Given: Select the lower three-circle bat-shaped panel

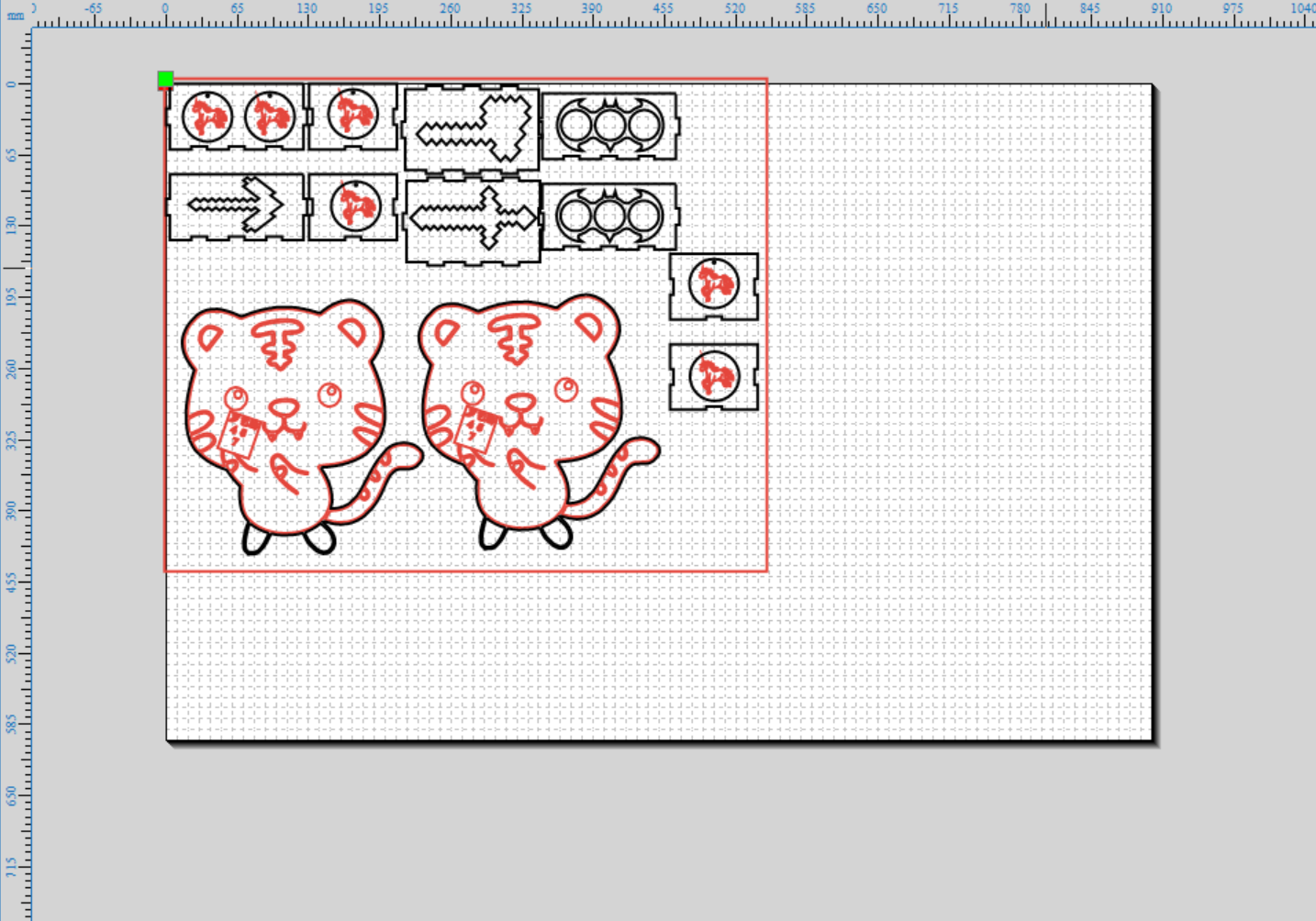Looking at the screenshot, I should click(609, 216).
